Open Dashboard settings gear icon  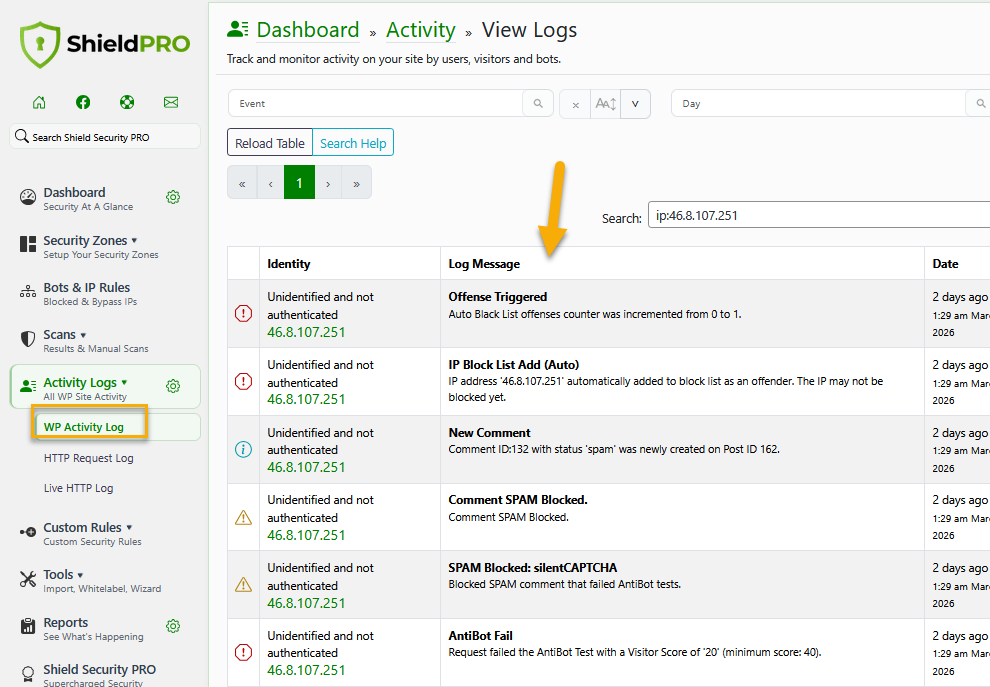(173, 197)
